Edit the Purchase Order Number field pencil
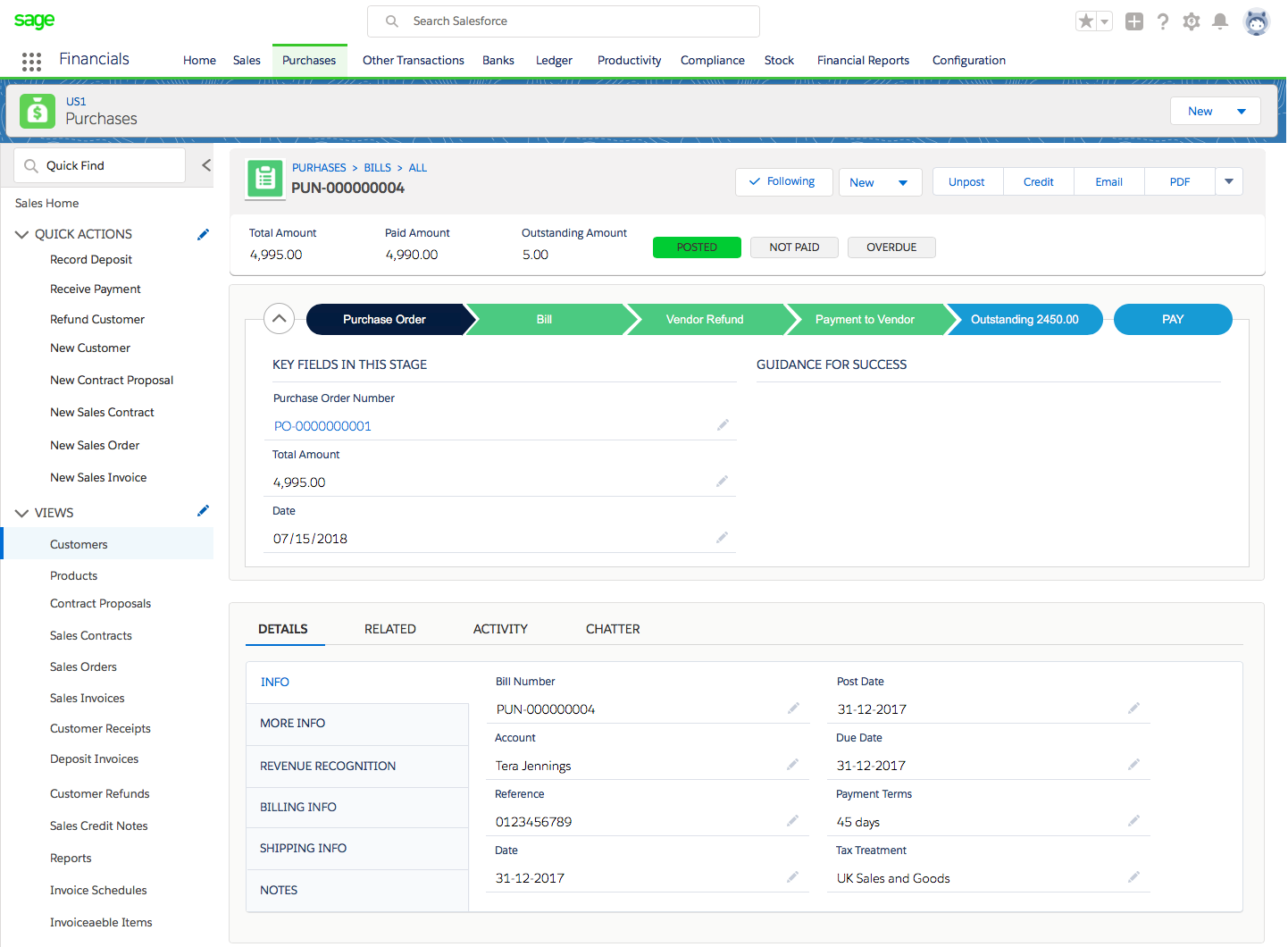The image size is (1288, 947). (x=723, y=425)
